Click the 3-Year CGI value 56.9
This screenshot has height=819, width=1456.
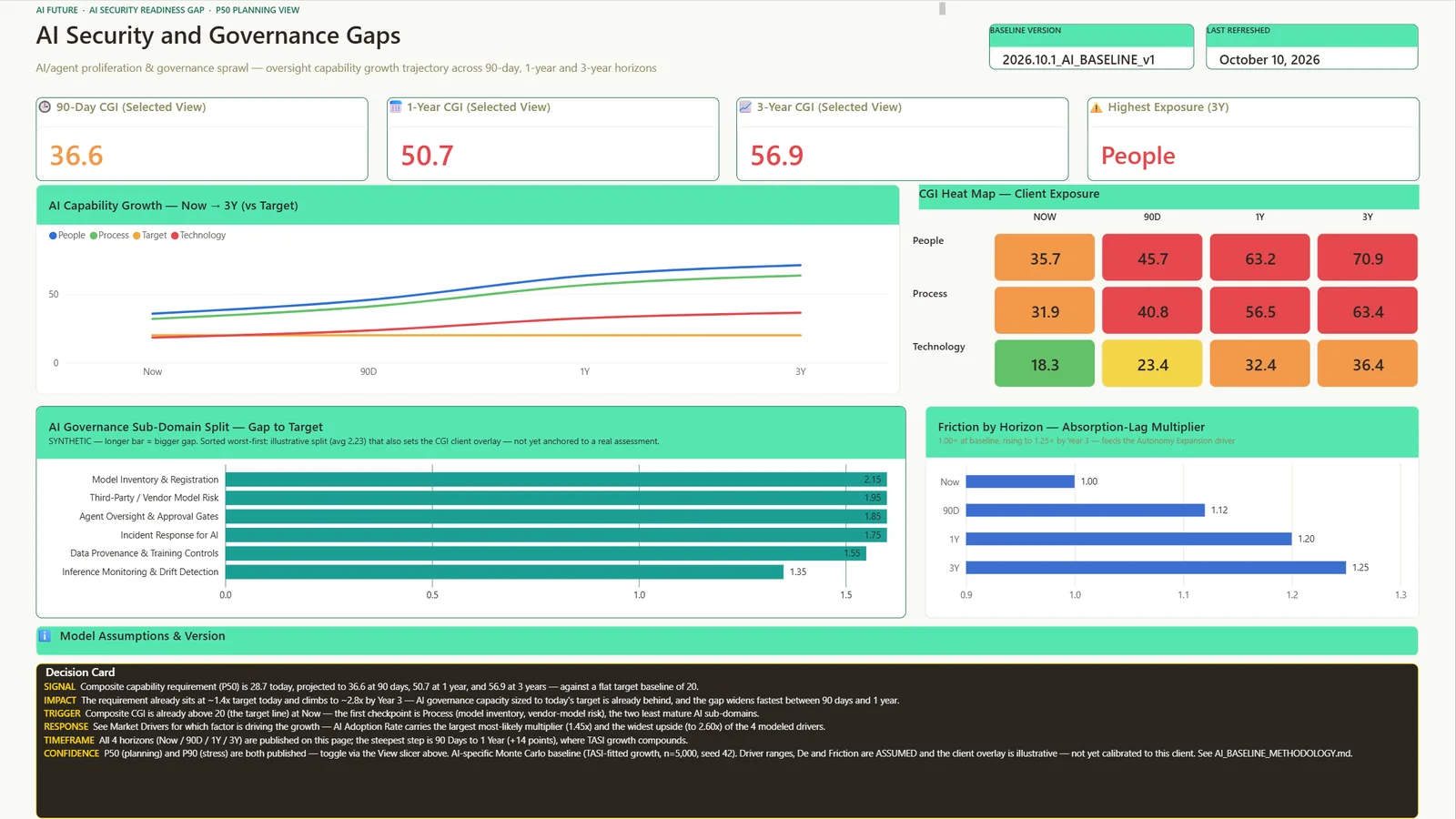tap(777, 156)
